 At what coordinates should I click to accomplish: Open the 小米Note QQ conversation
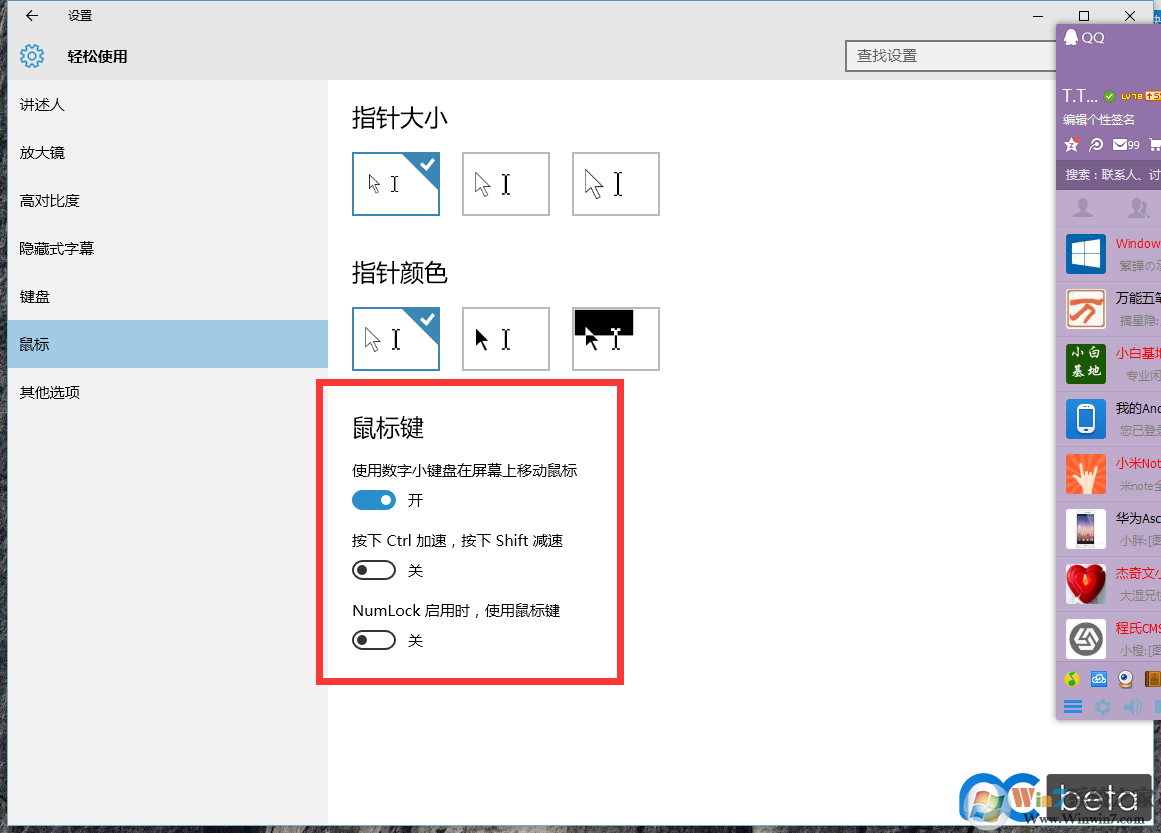click(1108, 474)
